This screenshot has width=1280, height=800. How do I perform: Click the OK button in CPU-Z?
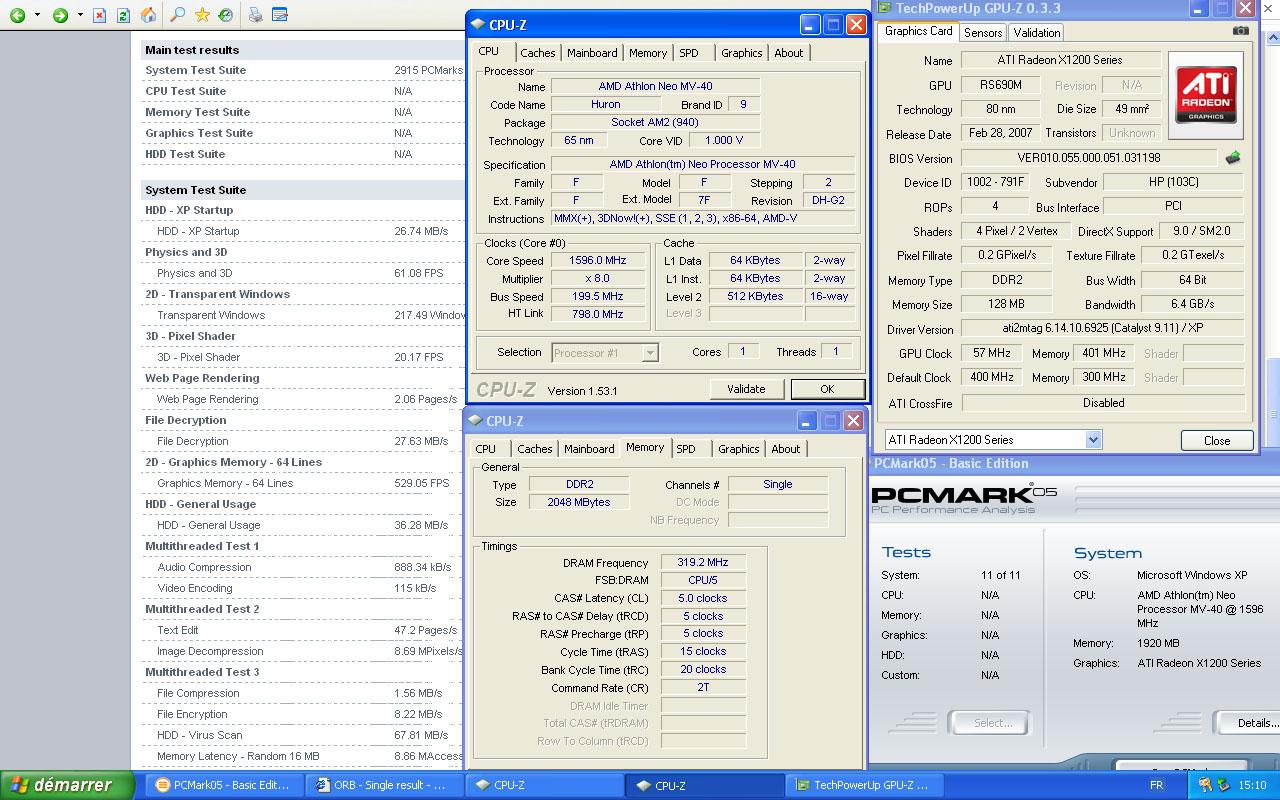(x=827, y=389)
